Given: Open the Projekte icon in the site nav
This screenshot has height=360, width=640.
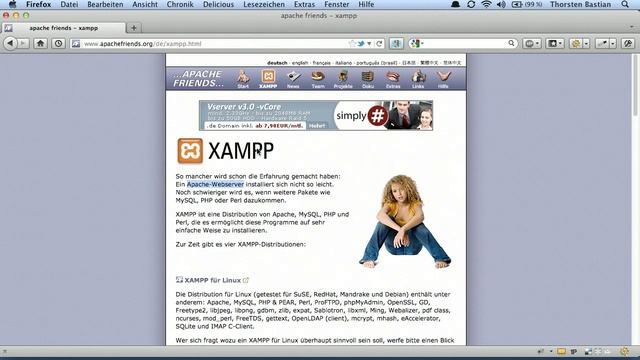Looking at the screenshot, I should pos(343,79).
